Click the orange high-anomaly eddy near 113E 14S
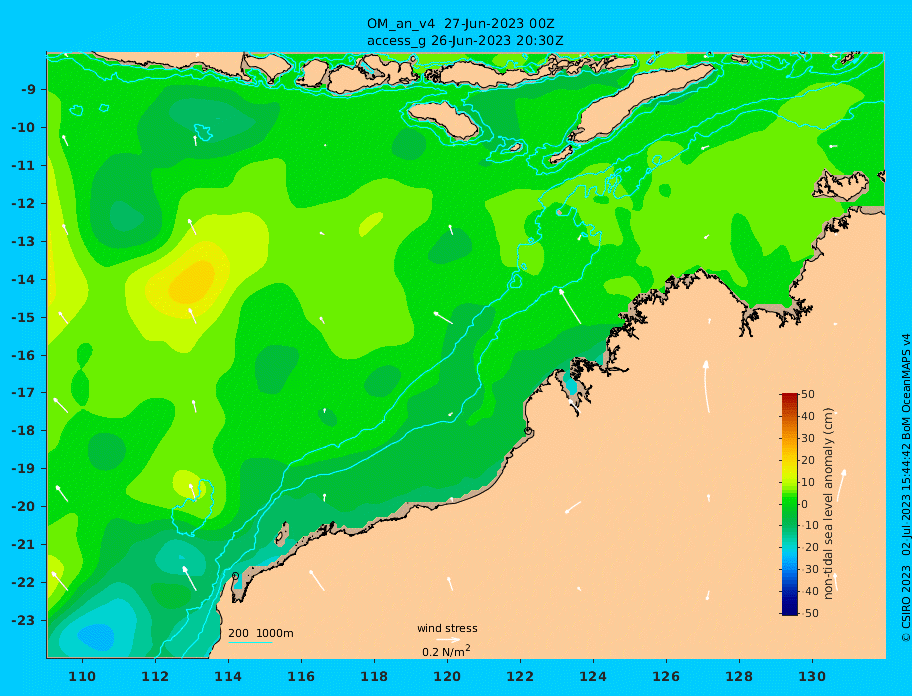 191,282
